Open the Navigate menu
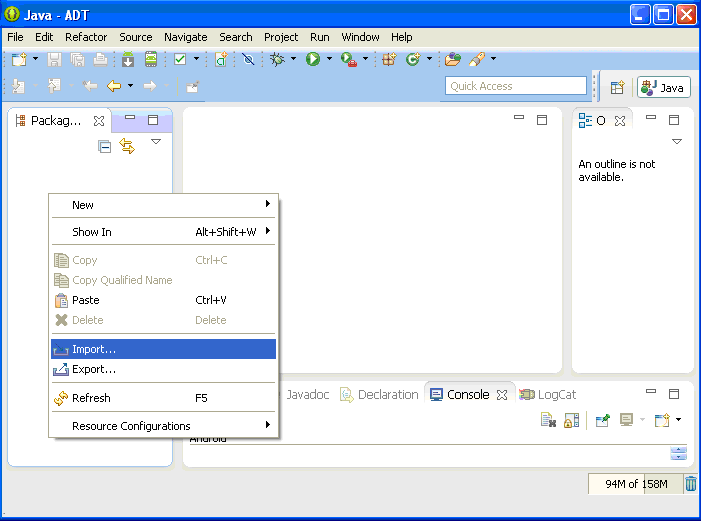 tap(186, 37)
